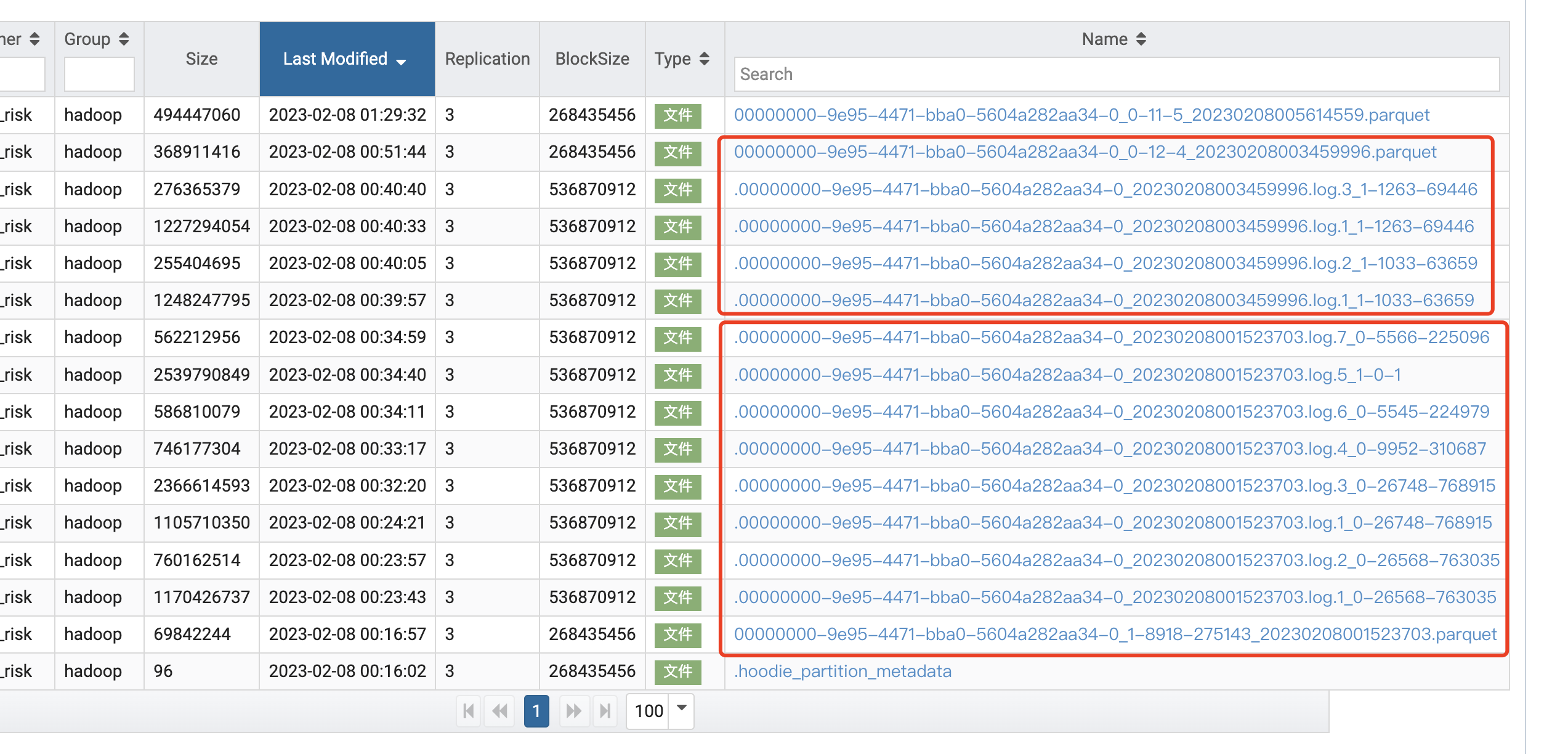
Task: Click the 文件 type badge in the 1227294054 row
Action: point(677,227)
